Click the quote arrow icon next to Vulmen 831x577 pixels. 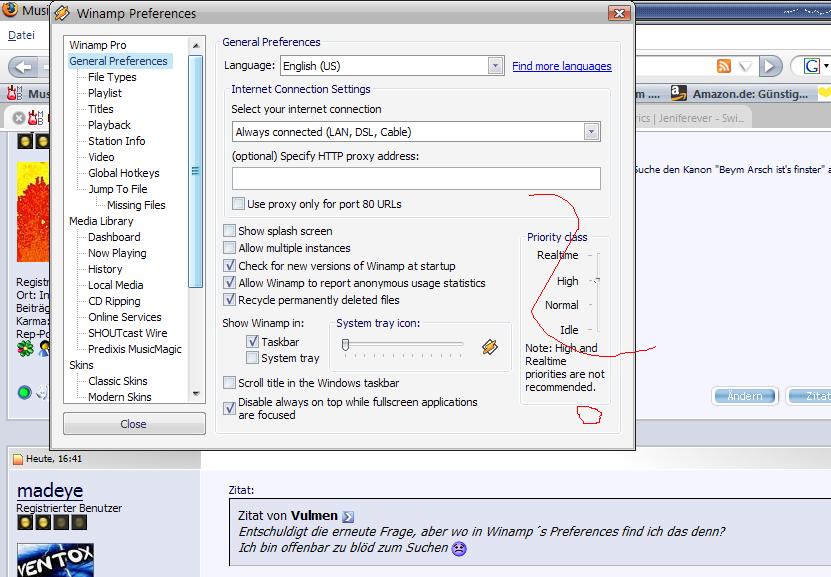(348, 516)
